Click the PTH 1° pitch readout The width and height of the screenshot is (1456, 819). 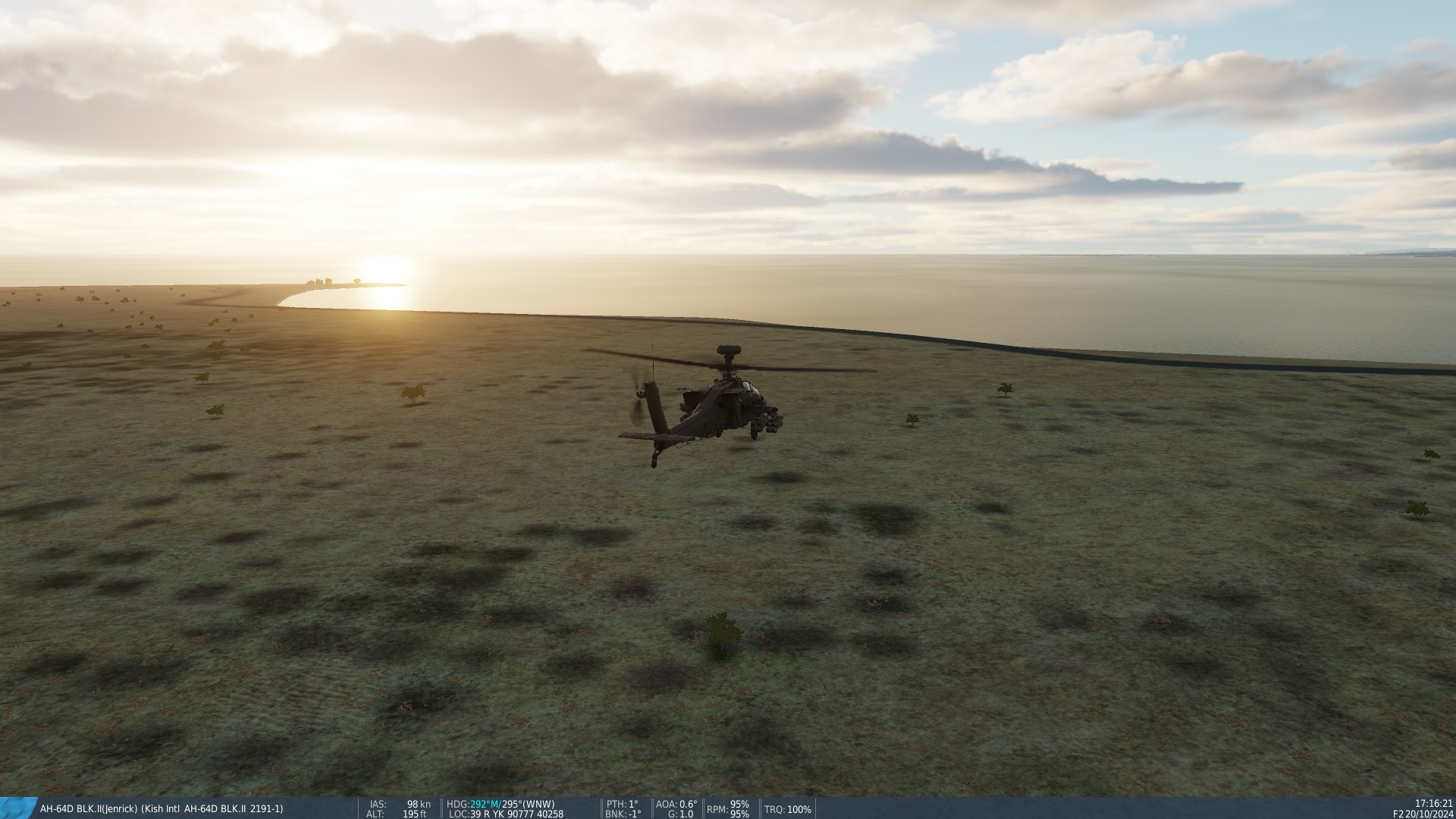[623, 804]
